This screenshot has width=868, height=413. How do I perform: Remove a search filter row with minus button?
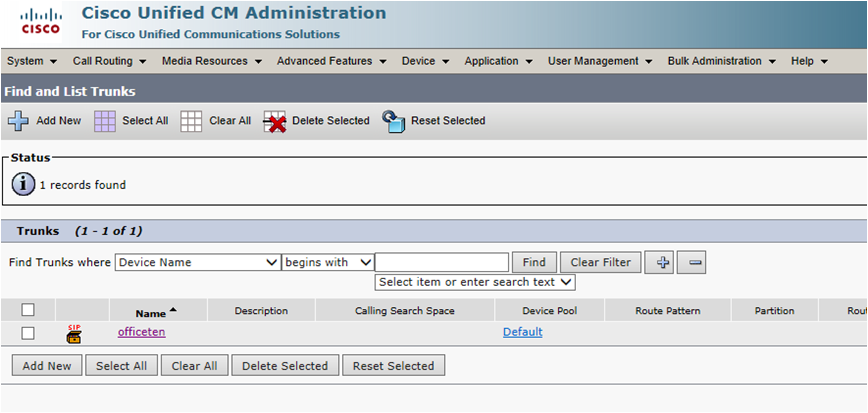[x=691, y=262]
